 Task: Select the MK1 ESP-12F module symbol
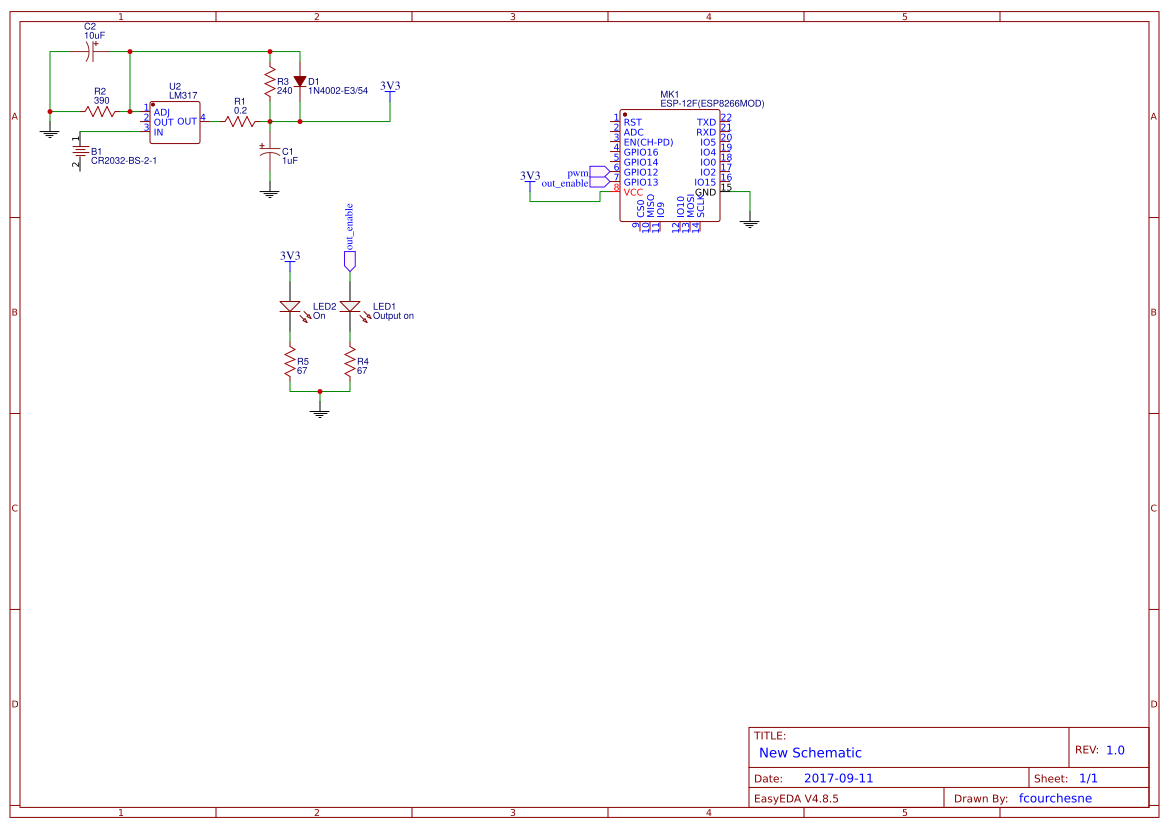coord(670,165)
